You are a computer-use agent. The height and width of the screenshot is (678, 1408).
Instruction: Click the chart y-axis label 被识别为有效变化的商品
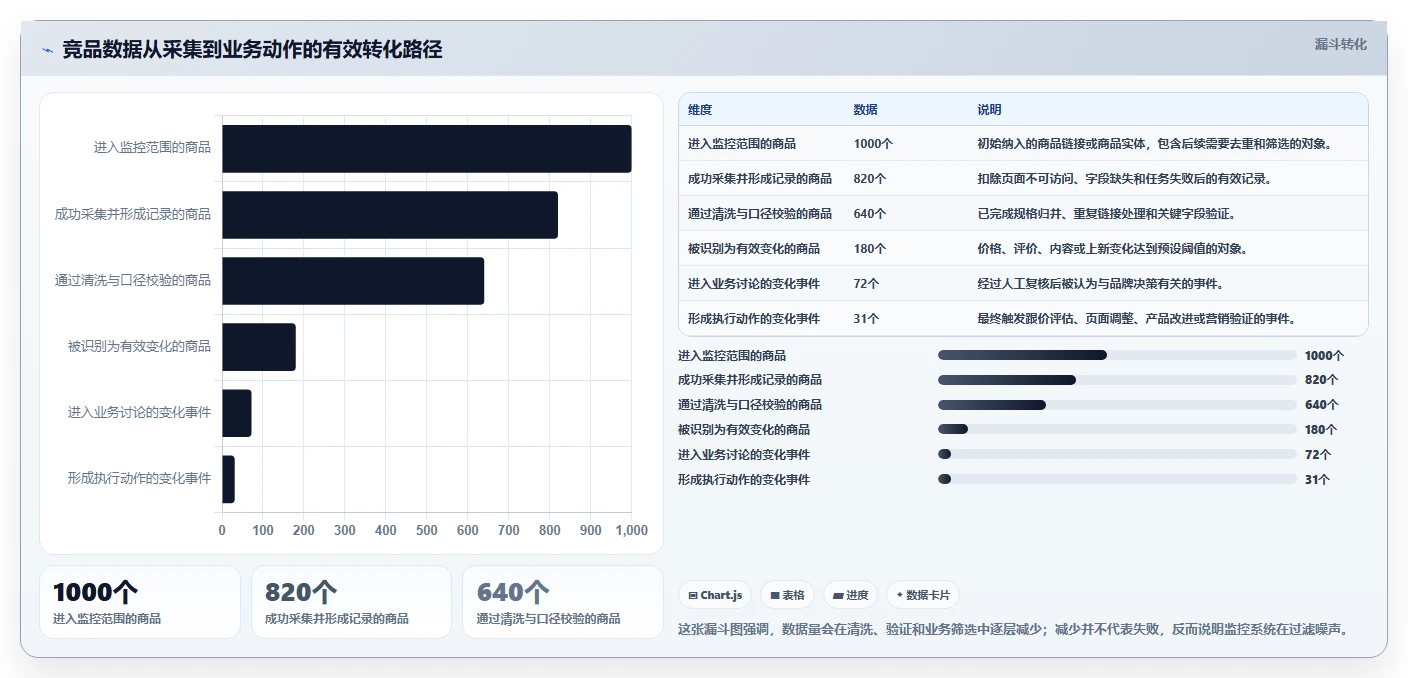(x=139, y=346)
